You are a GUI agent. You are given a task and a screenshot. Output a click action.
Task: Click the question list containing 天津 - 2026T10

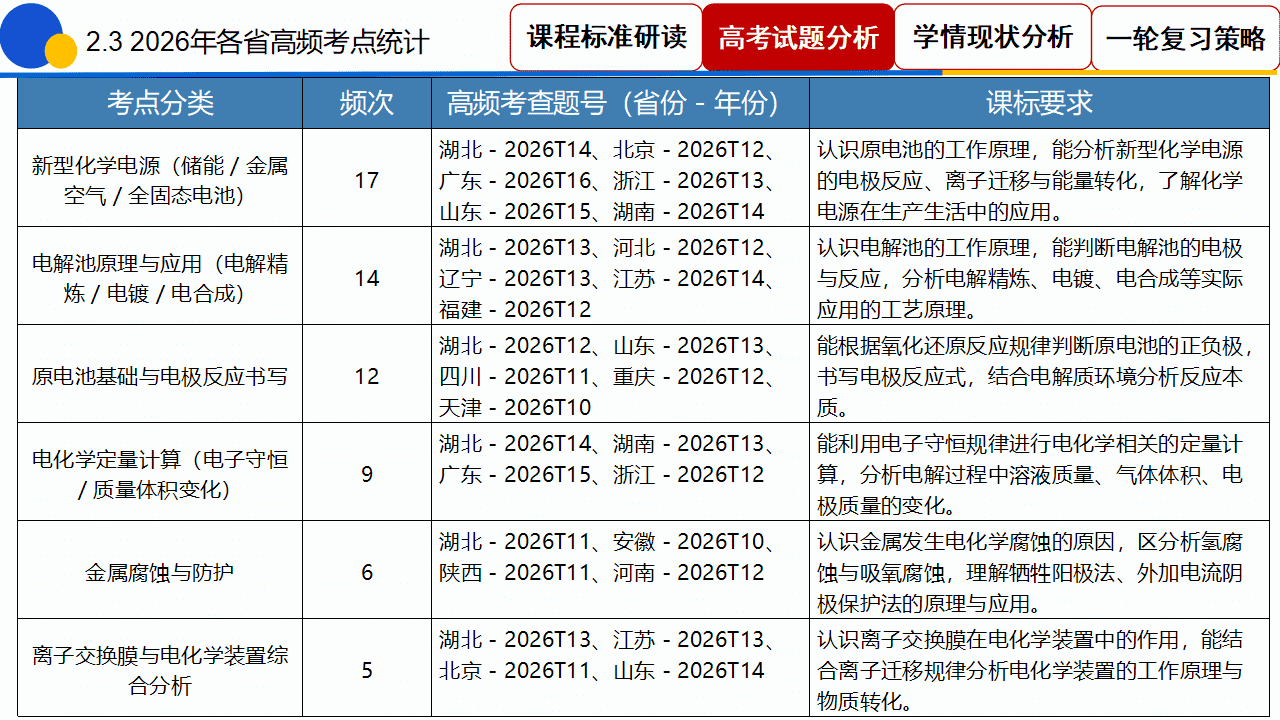(620, 376)
